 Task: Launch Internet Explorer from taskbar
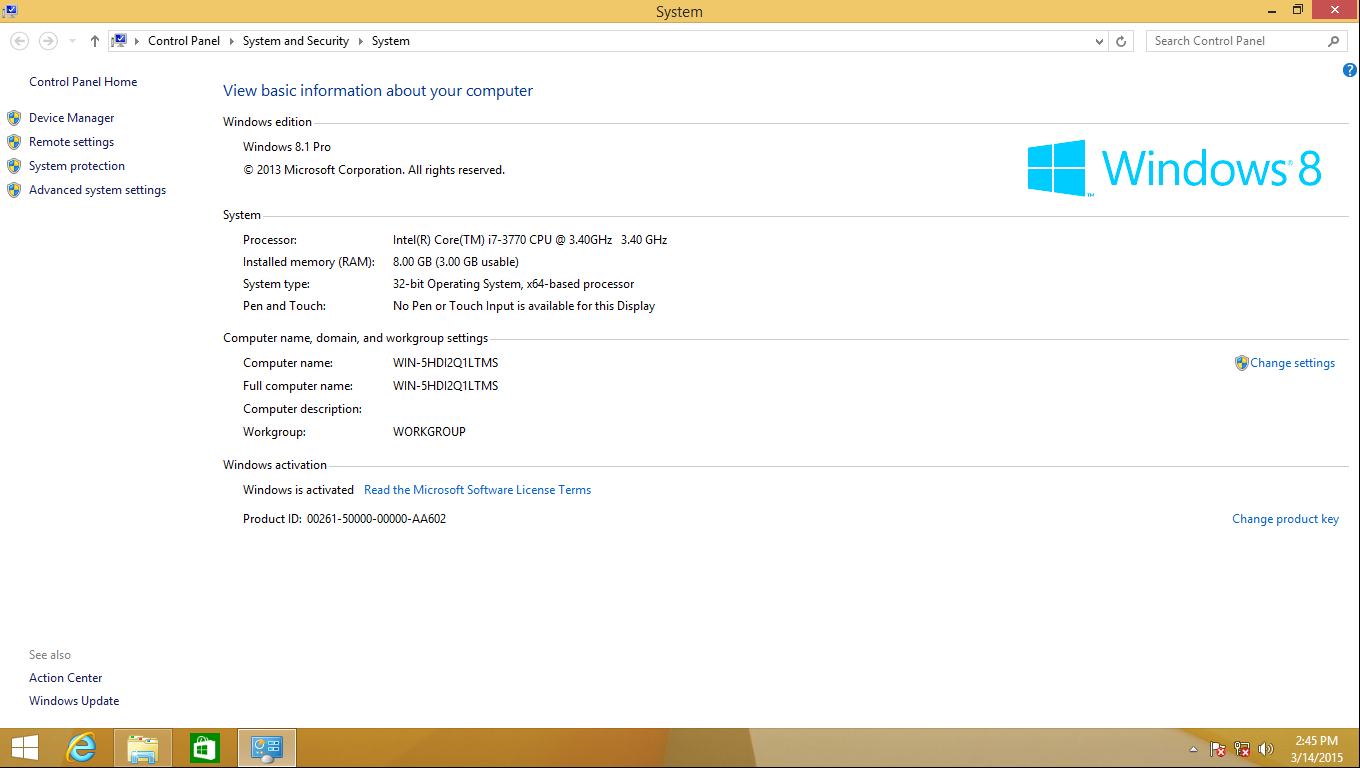click(x=81, y=748)
